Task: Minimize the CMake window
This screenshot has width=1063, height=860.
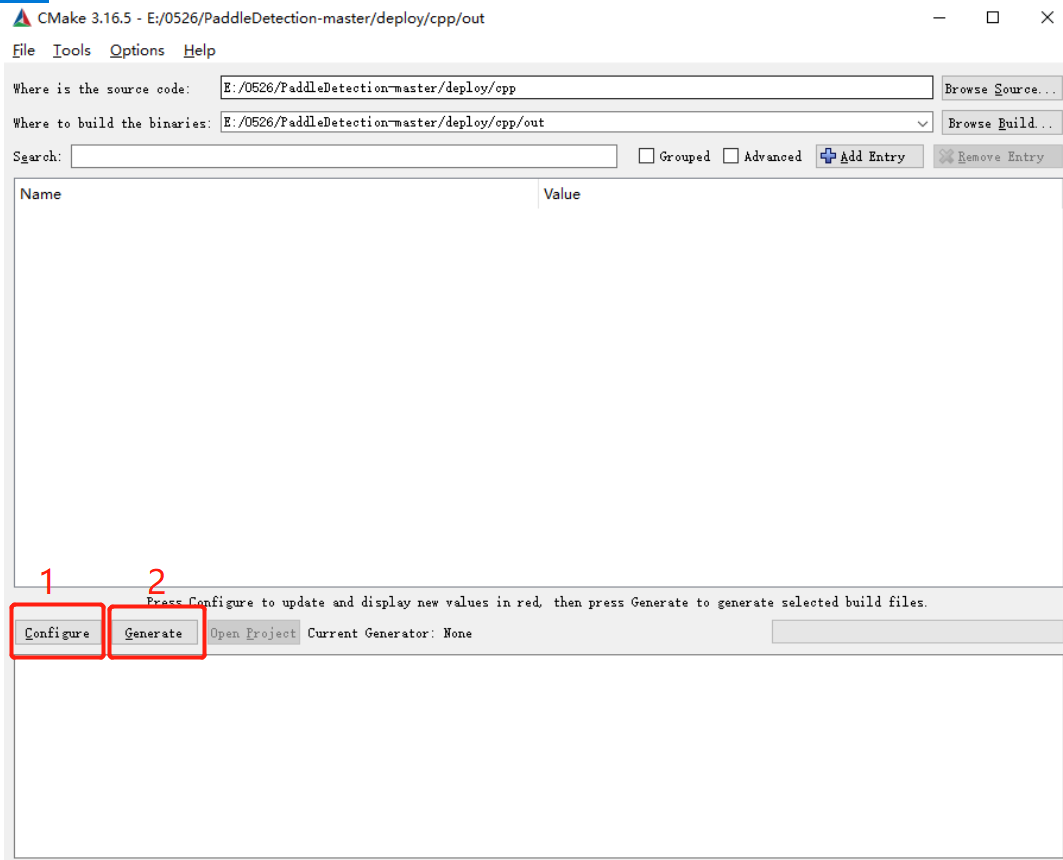Action: [939, 18]
